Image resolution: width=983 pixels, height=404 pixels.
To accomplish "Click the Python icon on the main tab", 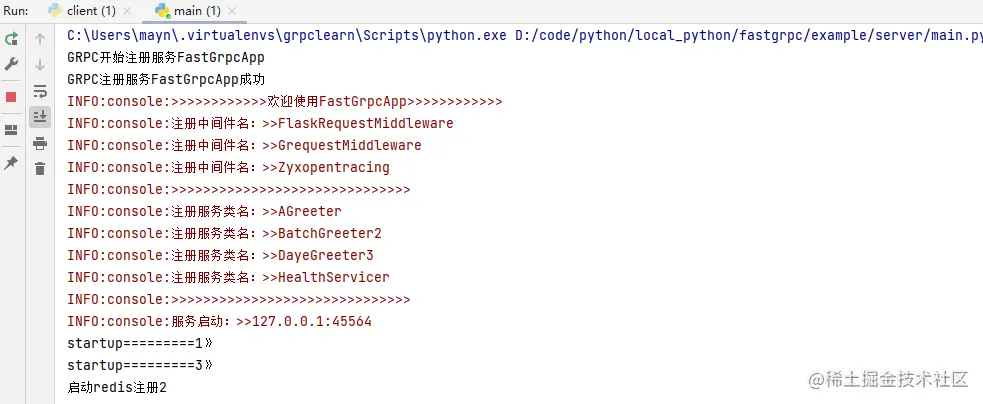I will (x=162, y=11).
